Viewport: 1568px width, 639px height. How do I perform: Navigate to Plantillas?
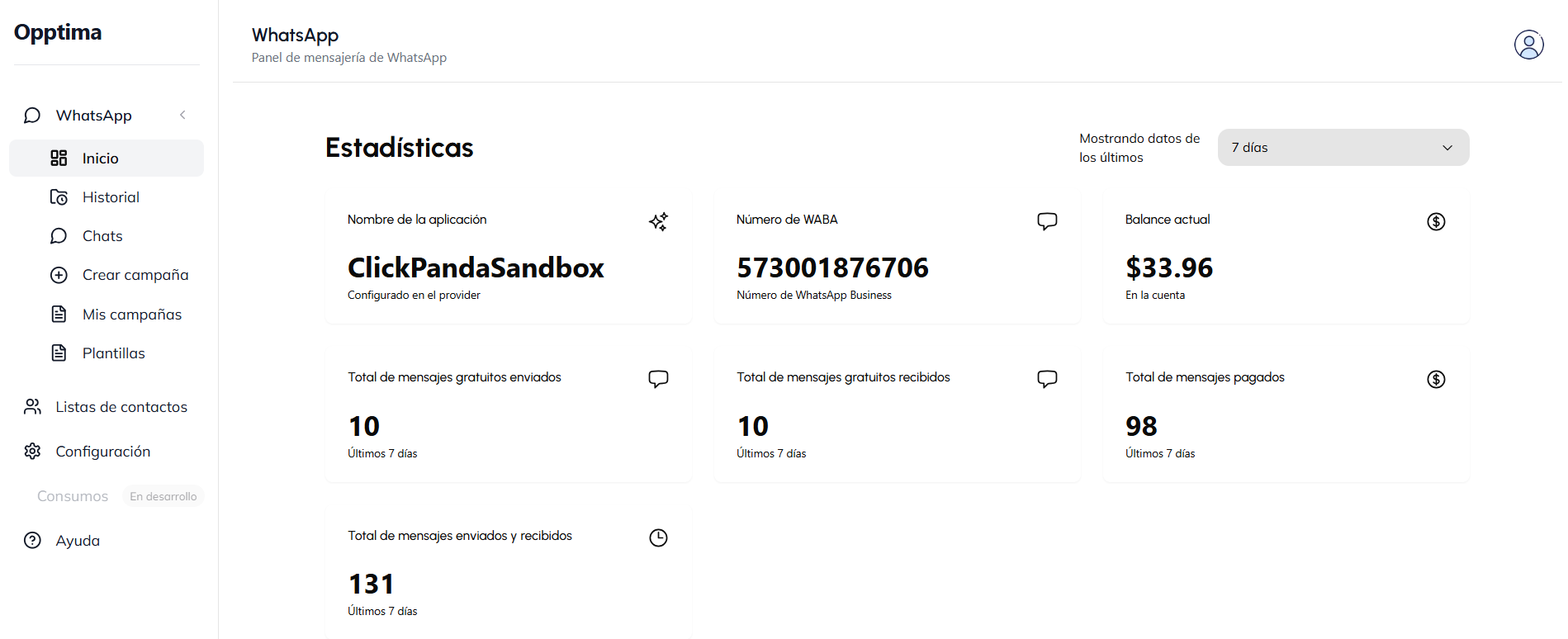(114, 353)
